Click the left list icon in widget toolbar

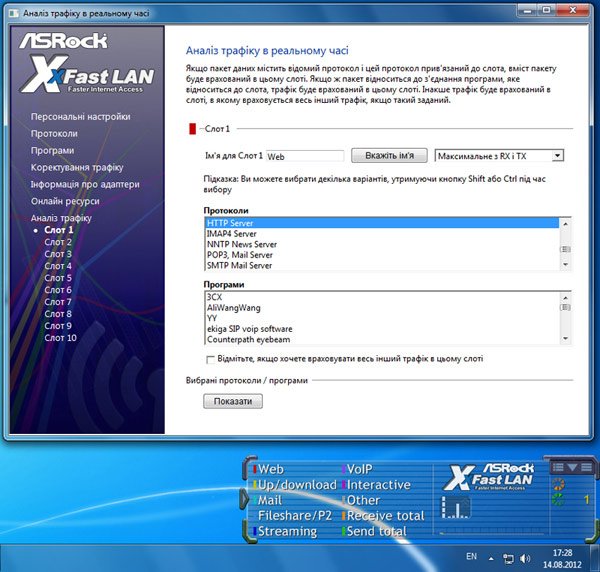[x=558, y=467]
